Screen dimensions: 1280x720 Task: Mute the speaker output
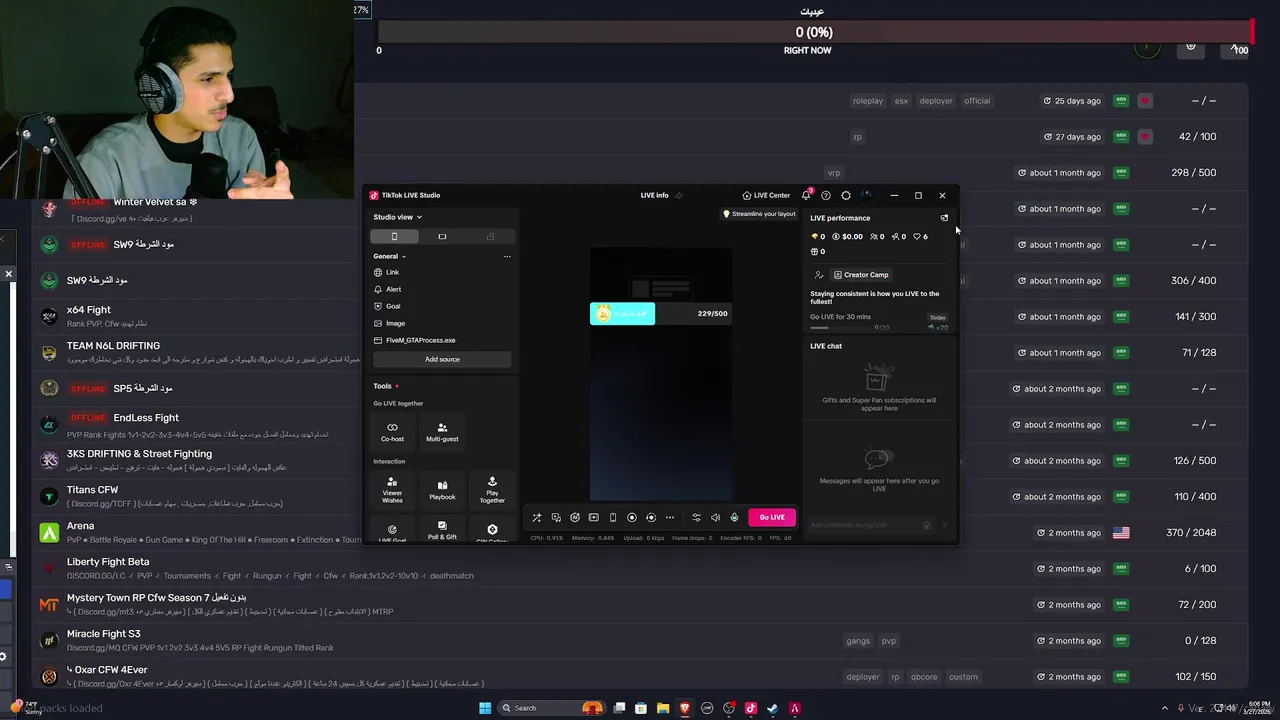[x=715, y=517]
